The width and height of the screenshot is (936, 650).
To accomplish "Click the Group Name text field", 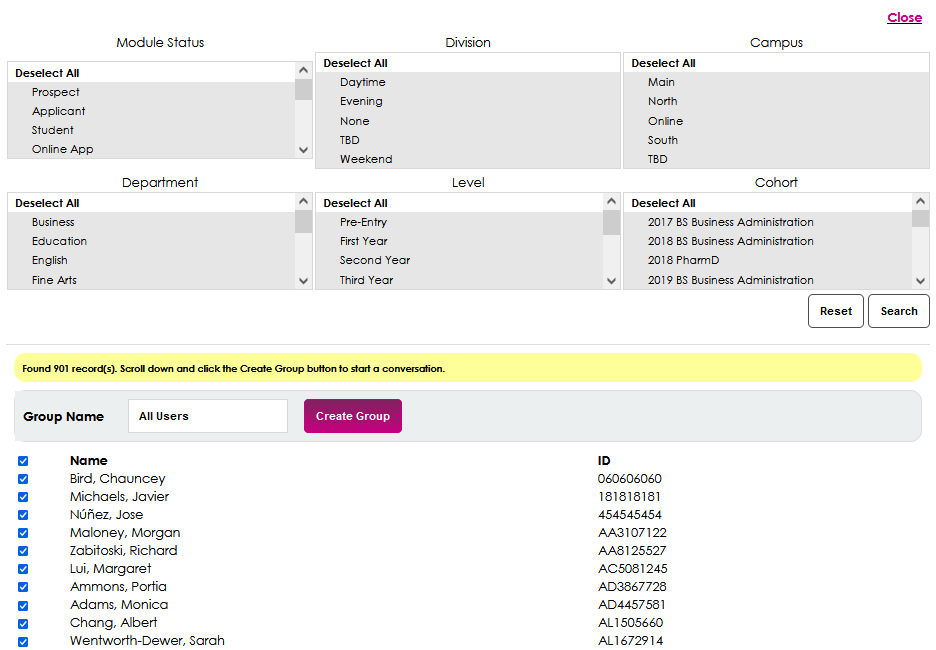I will tap(208, 416).
